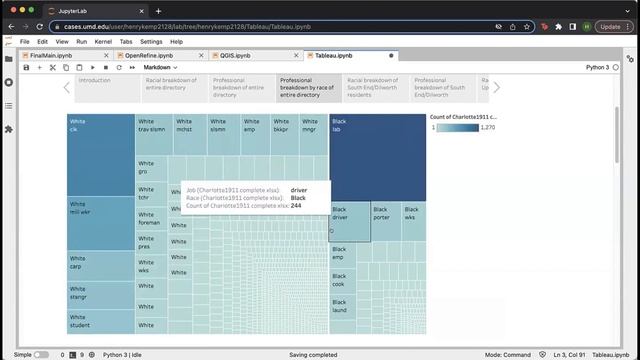This screenshot has width=640, height=360.
Task: Interrupt the kernel stop icon
Action: [x=106, y=67]
